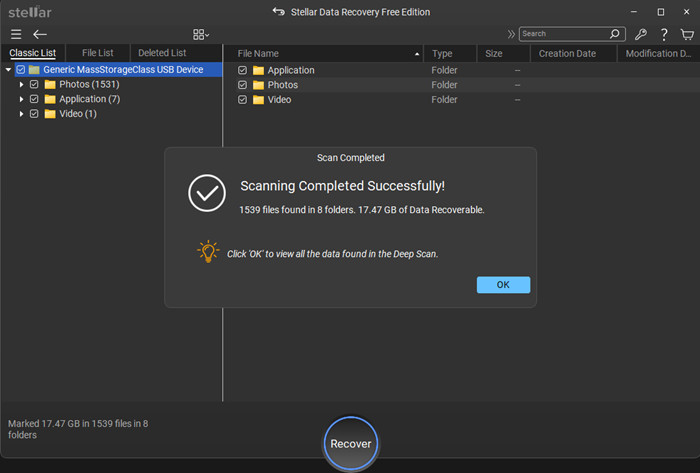Screen dimensions: 700x473
Task: Expand the Photos (1531) tree node
Action: [22, 85]
